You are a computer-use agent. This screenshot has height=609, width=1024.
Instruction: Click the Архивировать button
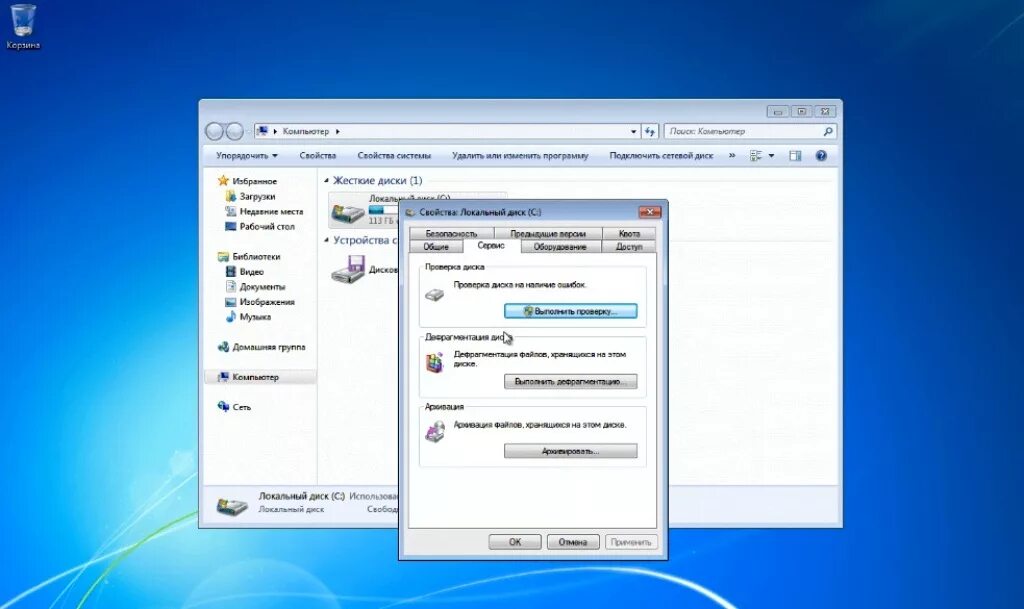(571, 451)
